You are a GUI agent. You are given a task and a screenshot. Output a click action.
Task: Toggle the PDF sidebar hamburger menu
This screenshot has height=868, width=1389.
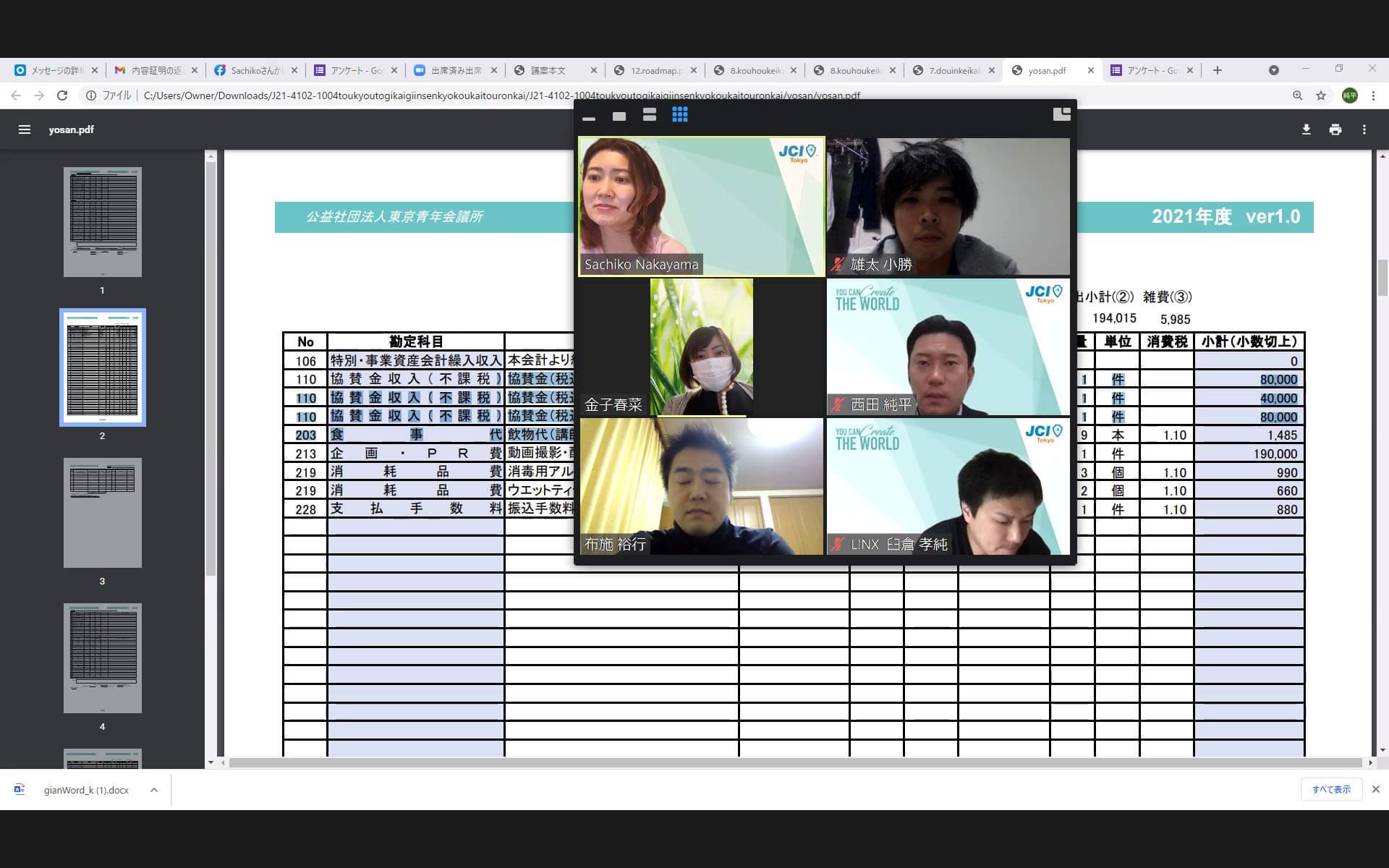click(x=25, y=129)
